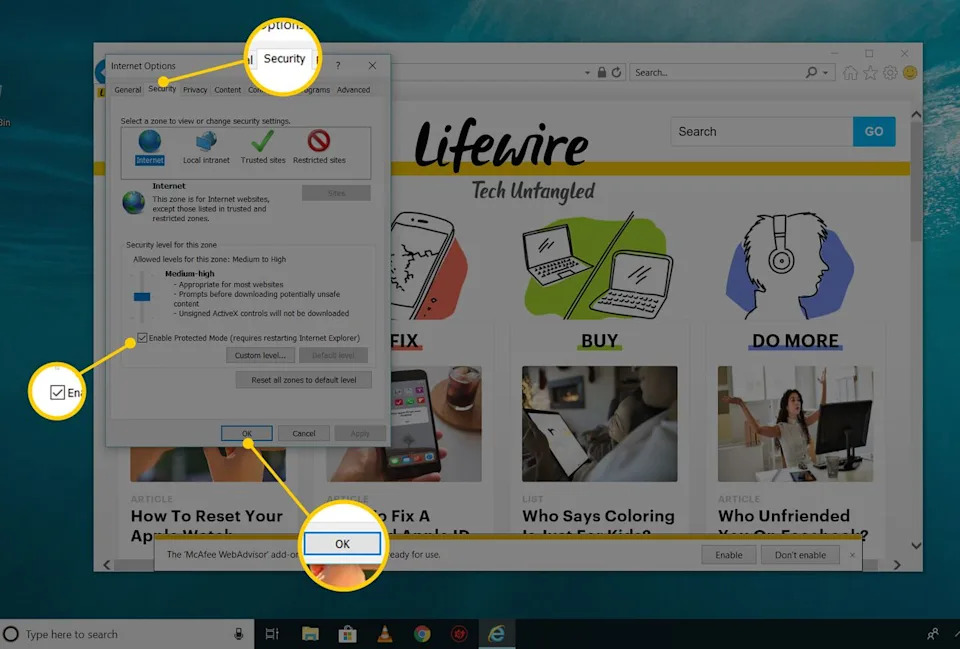This screenshot has height=649, width=960.
Task: Open the Advanced tab
Action: pyautogui.click(x=353, y=90)
